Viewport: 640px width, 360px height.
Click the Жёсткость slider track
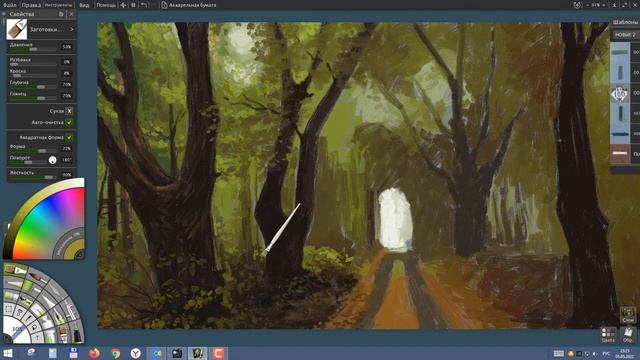pos(33,177)
